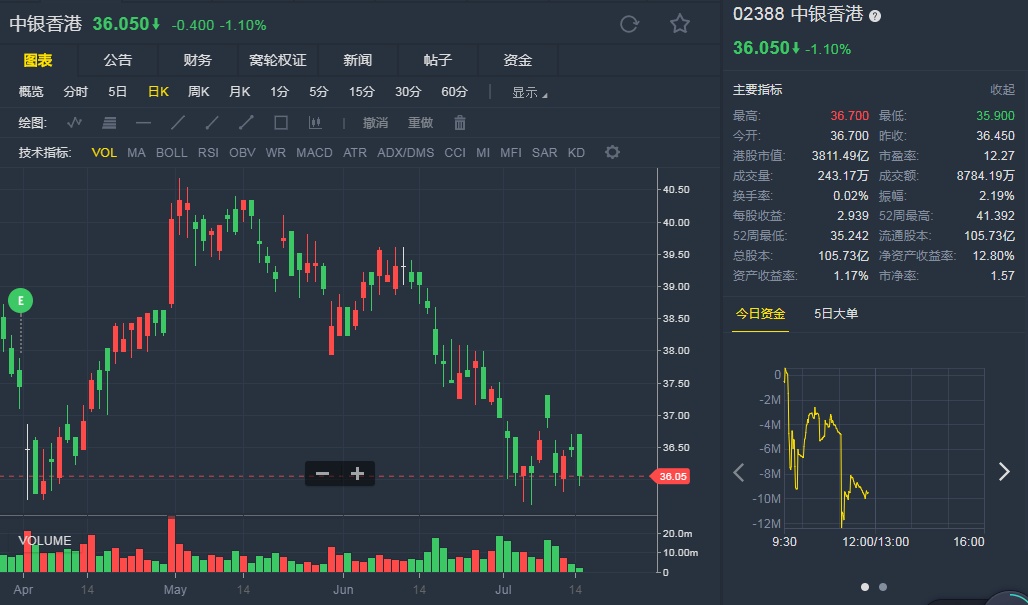Open technical indicator settings gear
1028x605 pixels.
[612, 152]
